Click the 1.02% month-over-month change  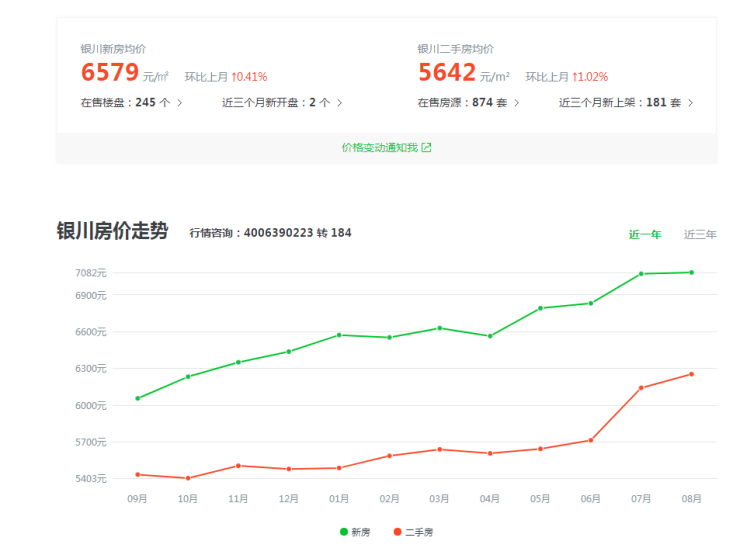(x=590, y=76)
